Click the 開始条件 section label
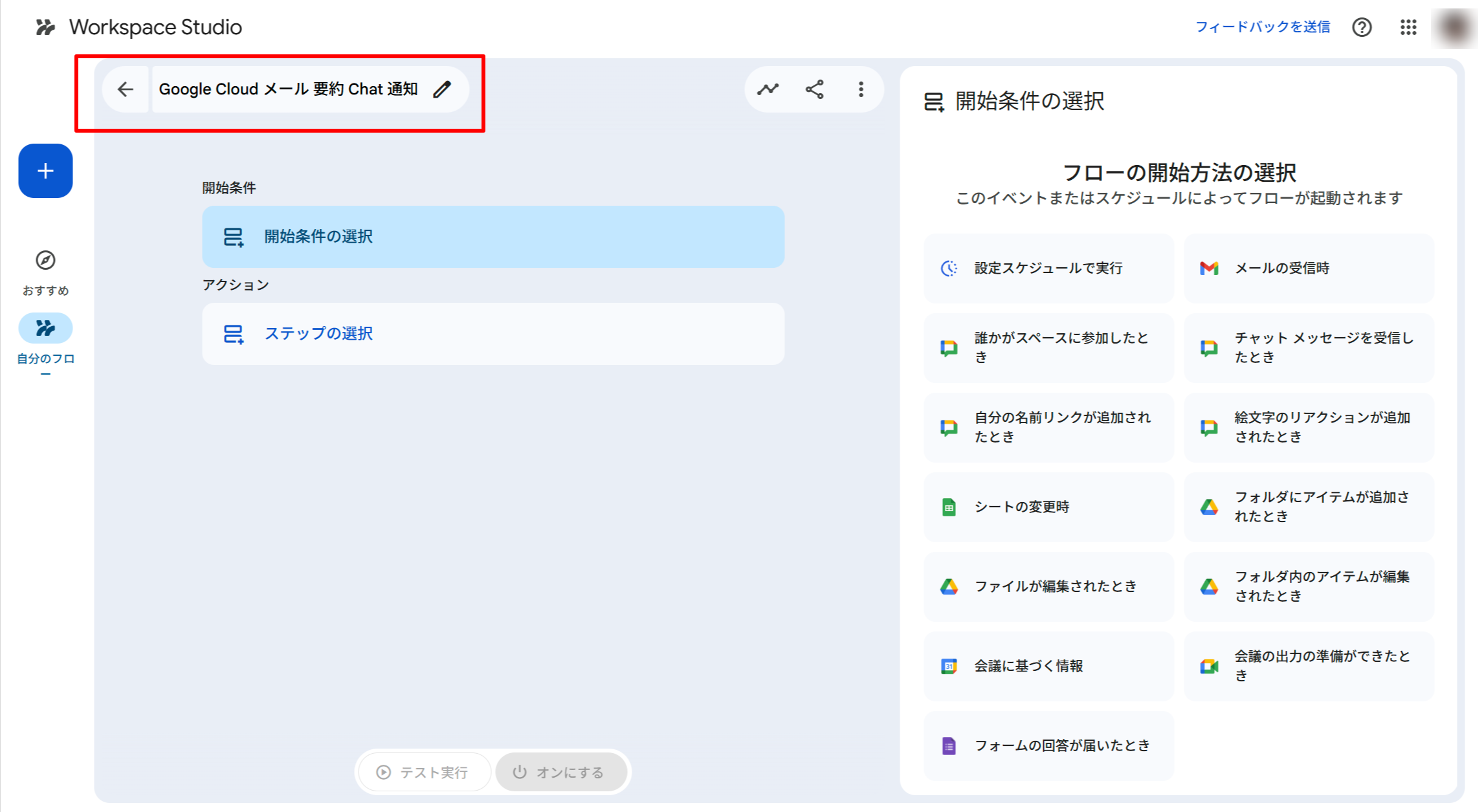1484x812 pixels. click(x=229, y=188)
